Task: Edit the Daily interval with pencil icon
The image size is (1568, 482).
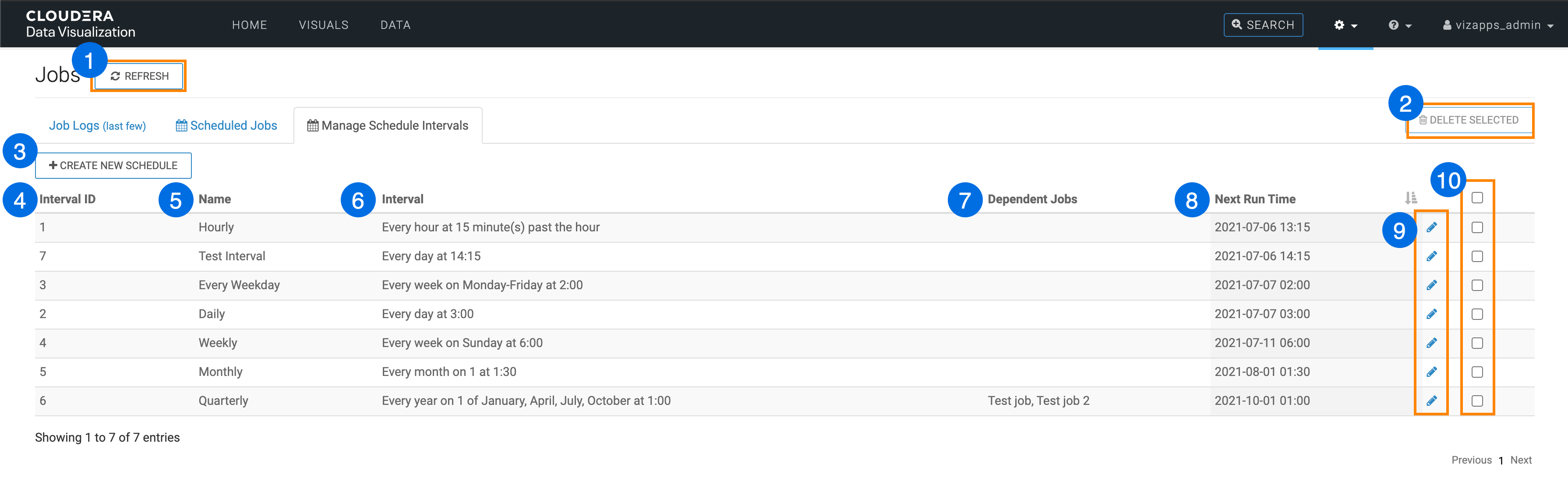Action: pyautogui.click(x=1431, y=314)
